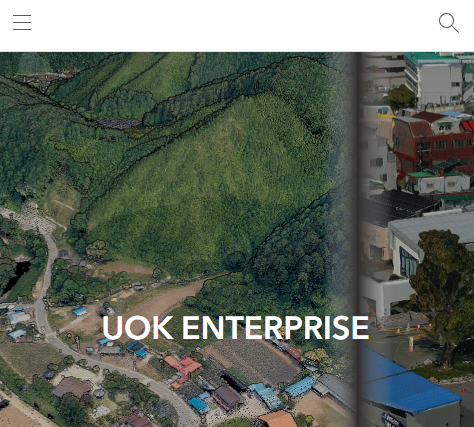Click the dark solar panel patch on hill
The image size is (474, 427).
[x=119, y=123]
